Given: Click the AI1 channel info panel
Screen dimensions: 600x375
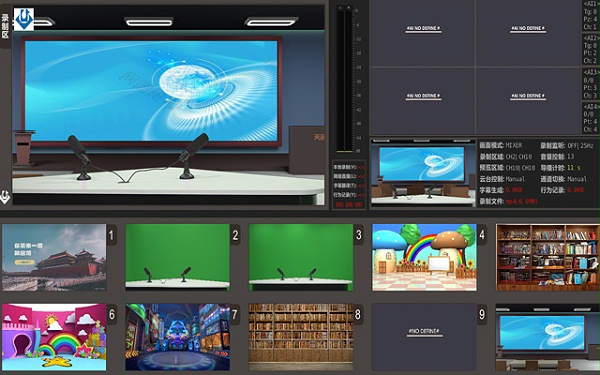Looking at the screenshot, I should (591, 16).
